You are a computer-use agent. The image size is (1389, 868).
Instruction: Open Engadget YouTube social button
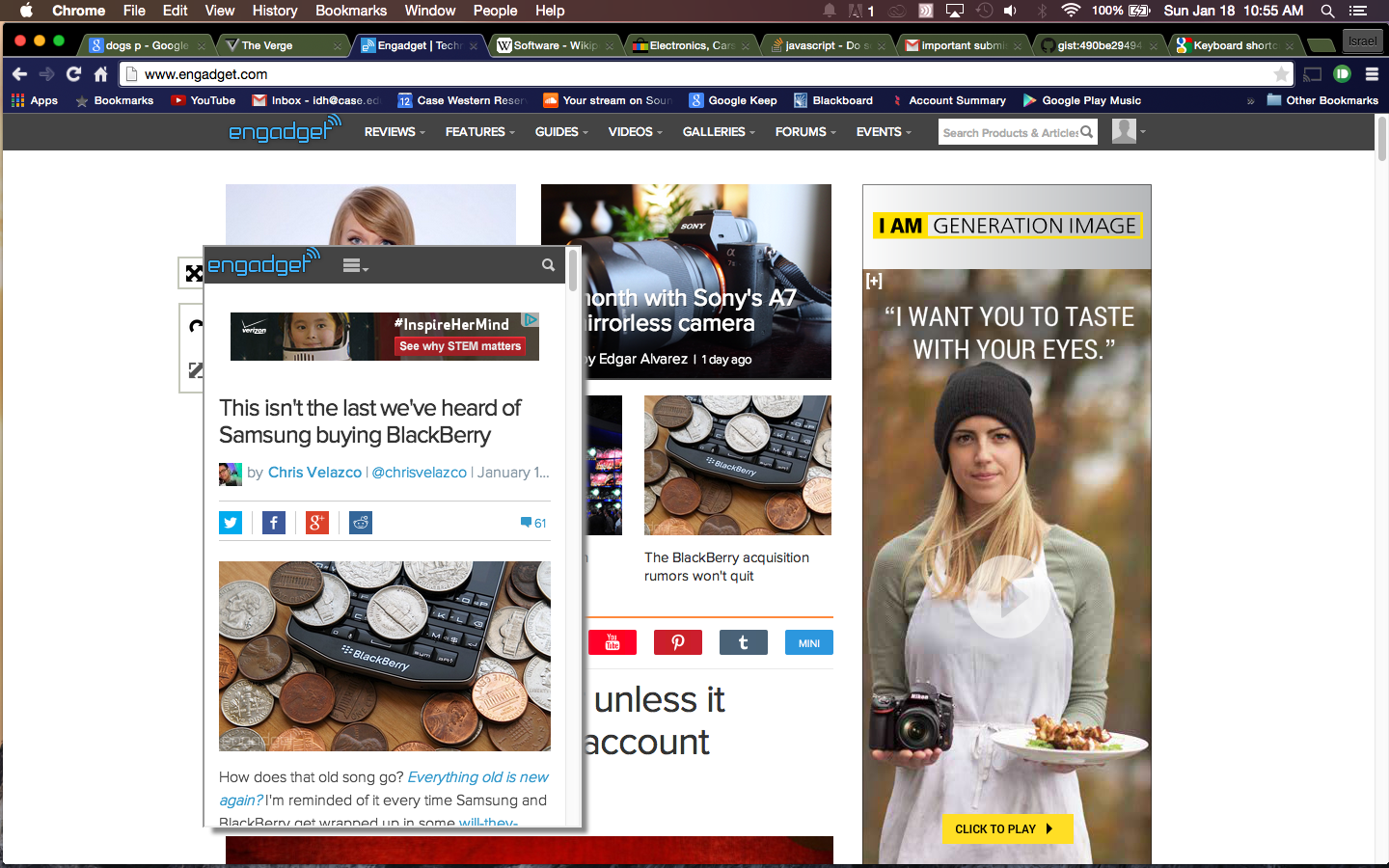pos(613,642)
